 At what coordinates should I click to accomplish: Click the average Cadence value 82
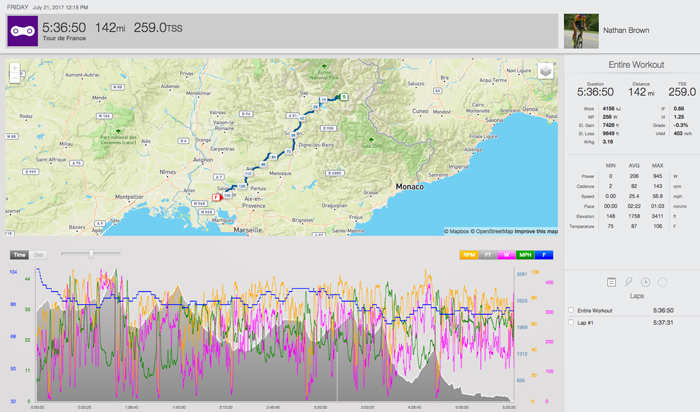click(x=634, y=186)
